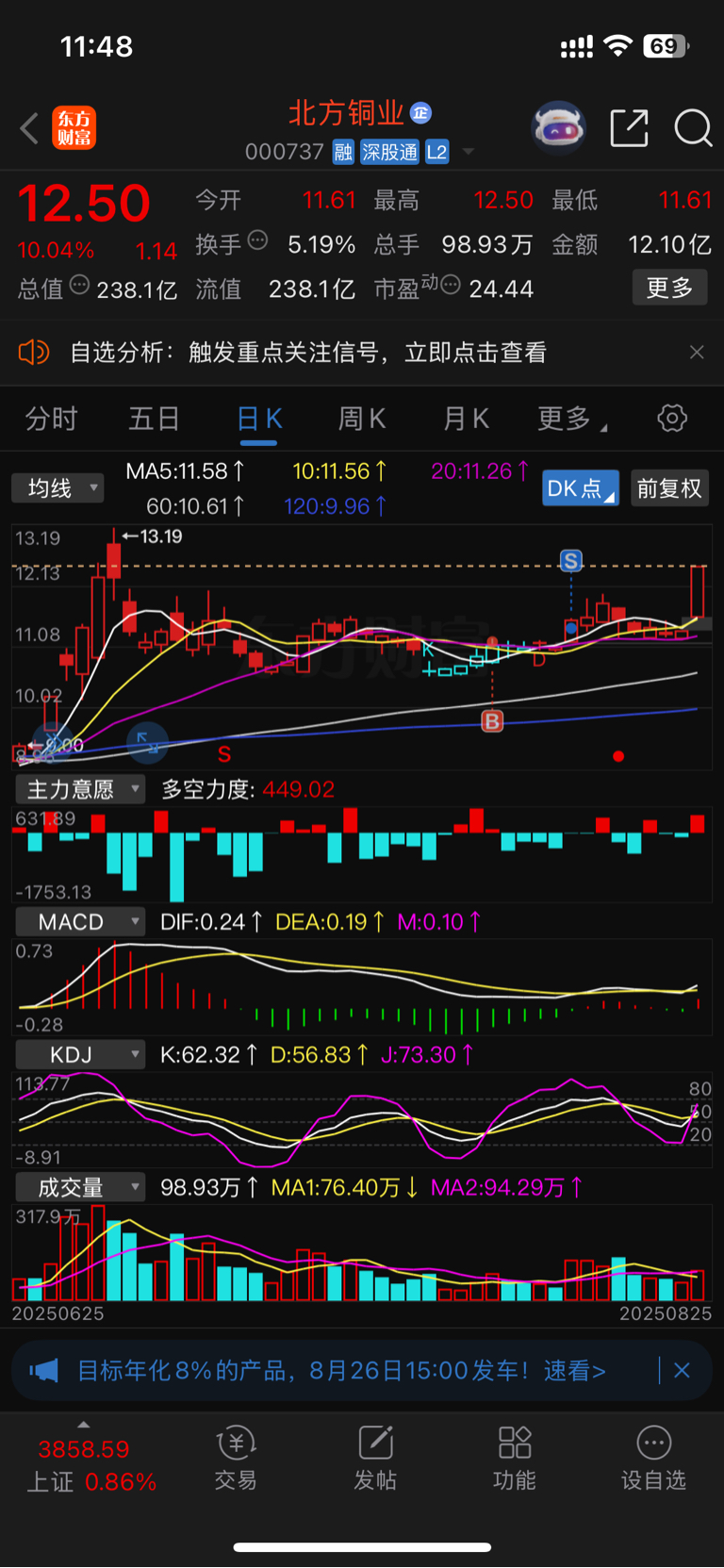Tap the verified badge beside 北方铜业

pos(421,113)
